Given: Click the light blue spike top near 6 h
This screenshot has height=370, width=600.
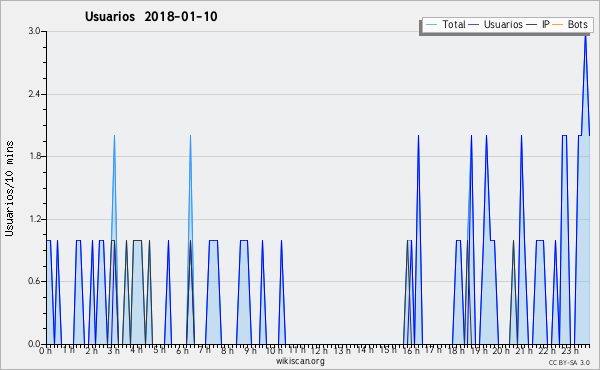Looking at the screenshot, I should coord(190,137).
